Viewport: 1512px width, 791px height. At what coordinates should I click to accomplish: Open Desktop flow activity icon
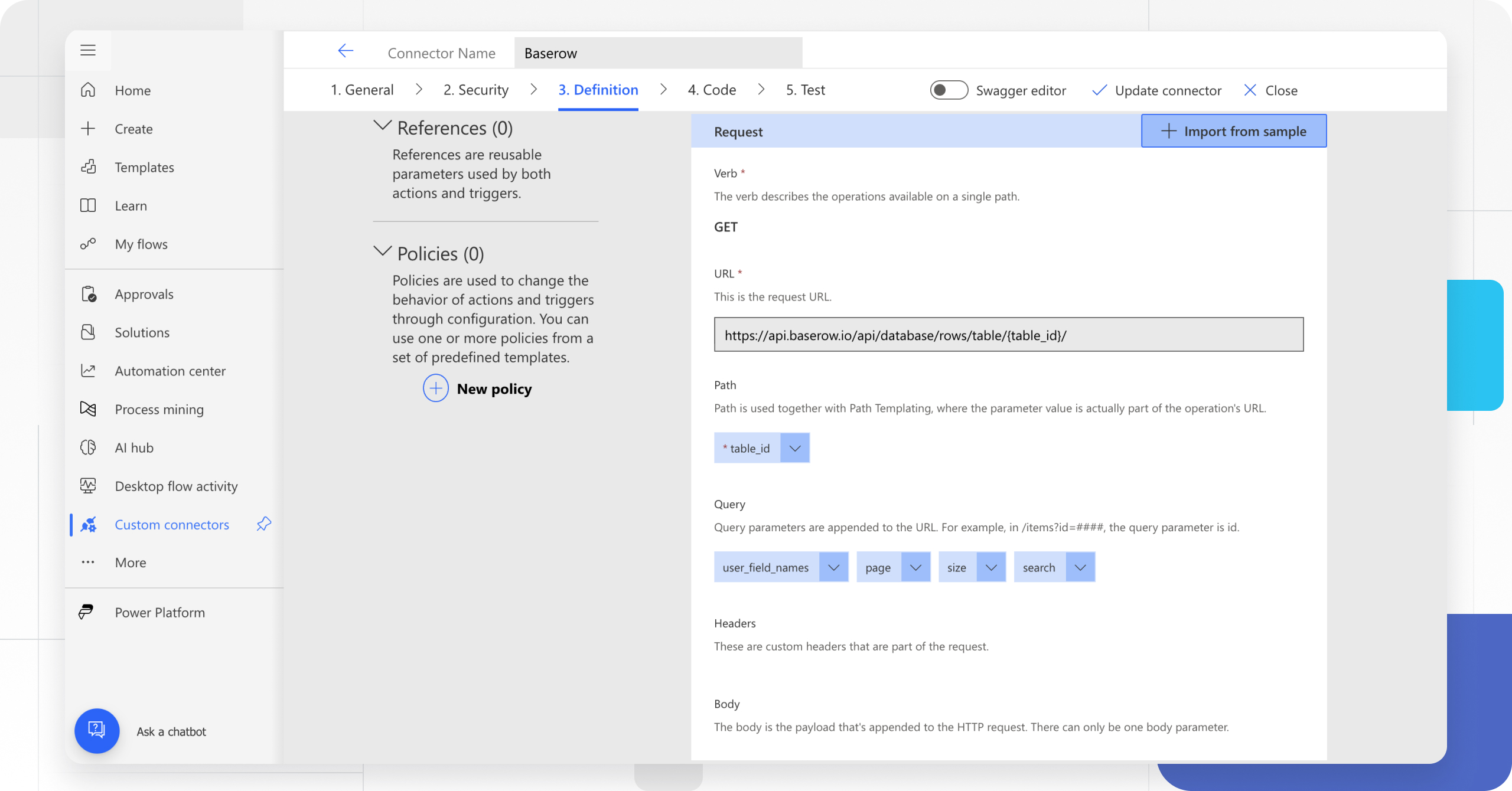(x=88, y=486)
